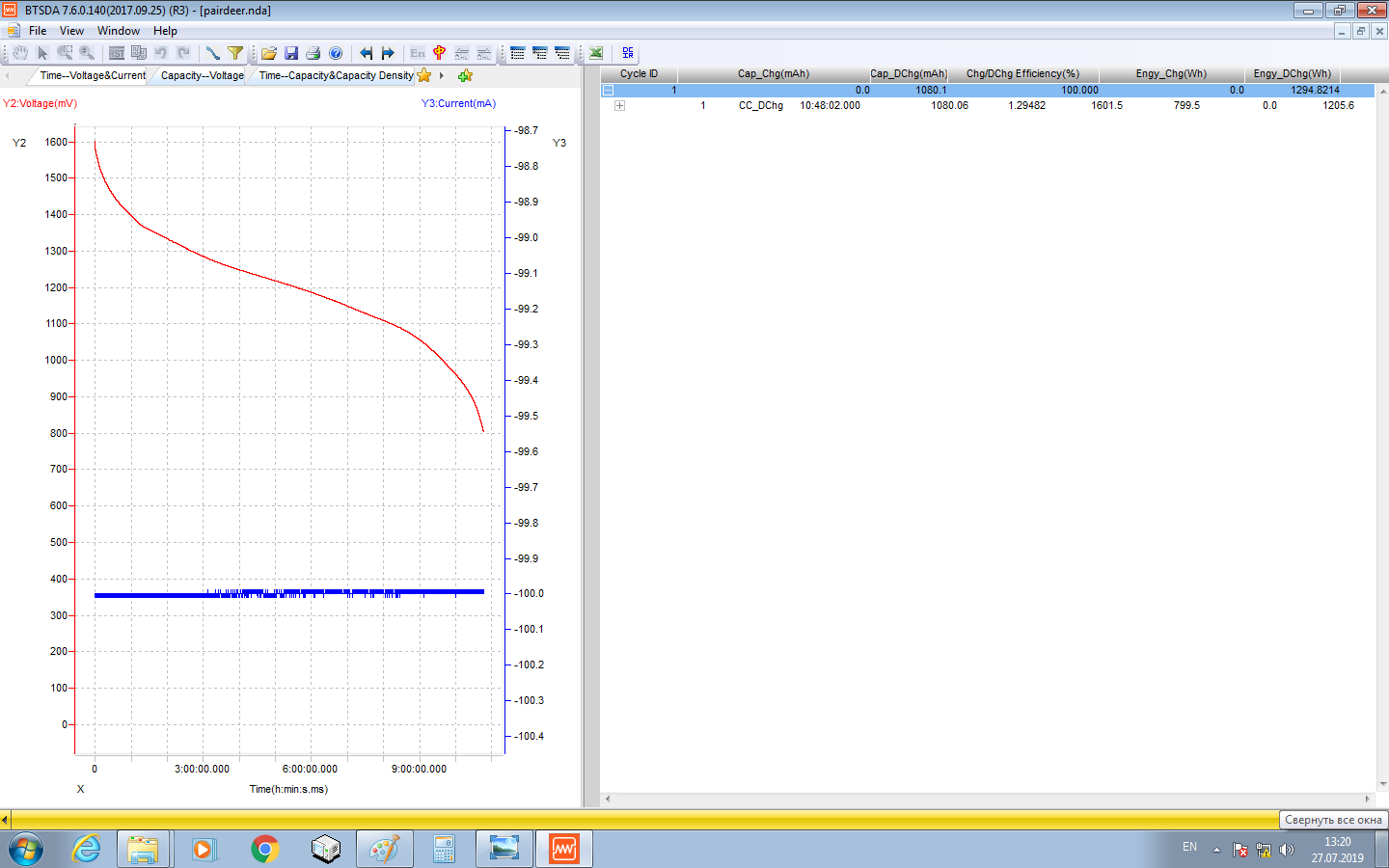Click the Y3:Current(mA) axis label
Image resolution: width=1389 pixels, height=868 pixels.
[x=458, y=103]
